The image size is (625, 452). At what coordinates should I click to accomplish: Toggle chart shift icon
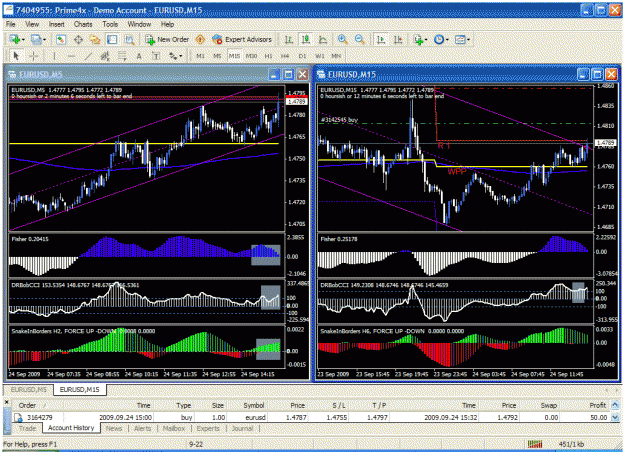[x=398, y=39]
